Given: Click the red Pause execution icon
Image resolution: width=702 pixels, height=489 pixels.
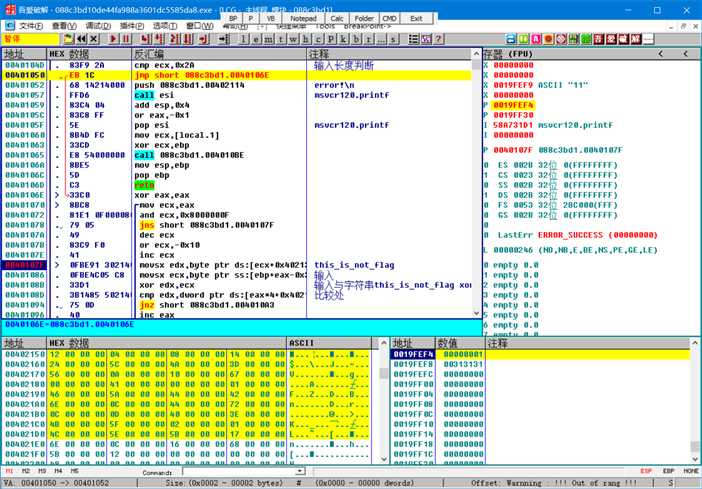Looking at the screenshot, I should point(126,39).
